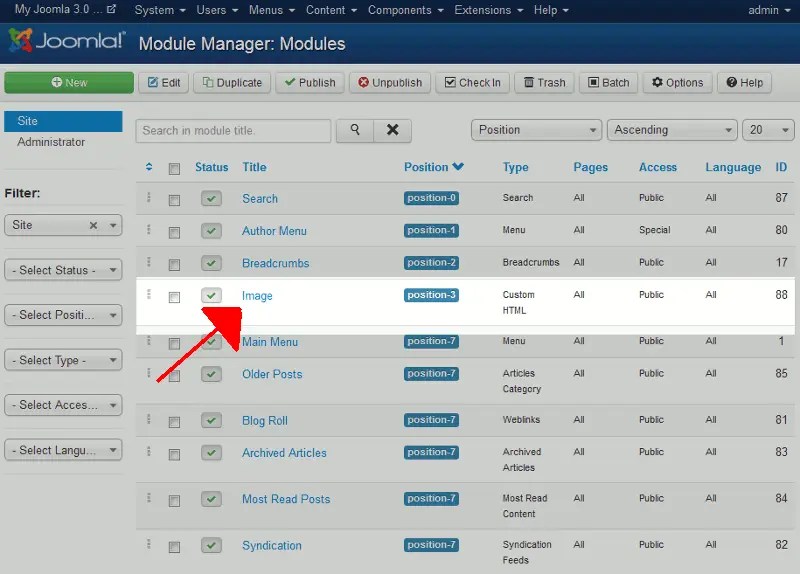Image resolution: width=800 pixels, height=574 pixels.
Task: Toggle published status of Blog Roll
Action: tap(211, 420)
